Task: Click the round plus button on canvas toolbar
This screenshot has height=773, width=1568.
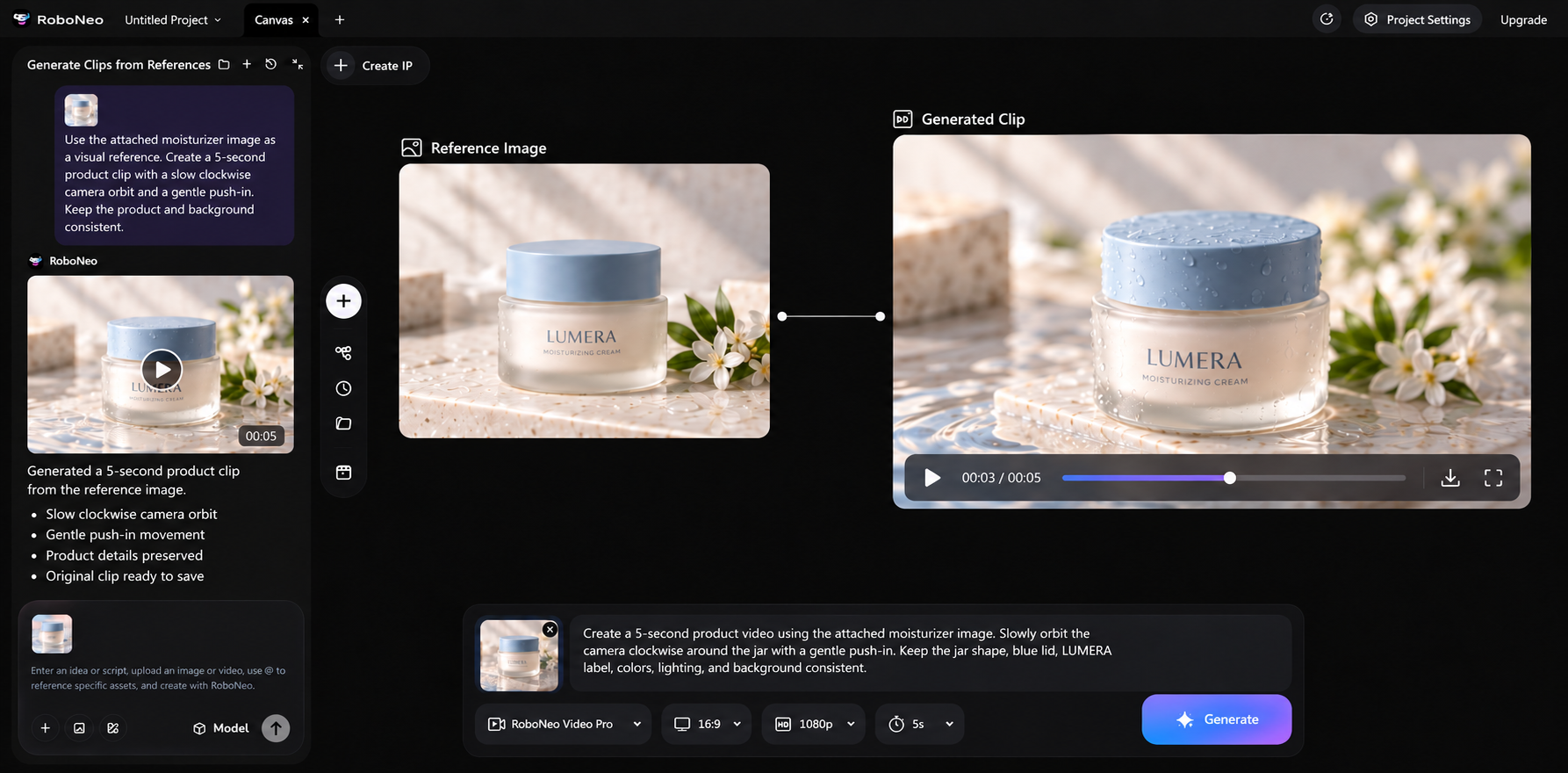Action: point(343,301)
